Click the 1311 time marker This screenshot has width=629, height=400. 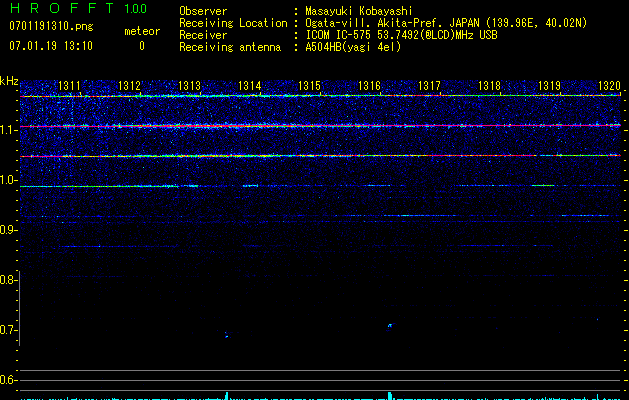click(70, 87)
